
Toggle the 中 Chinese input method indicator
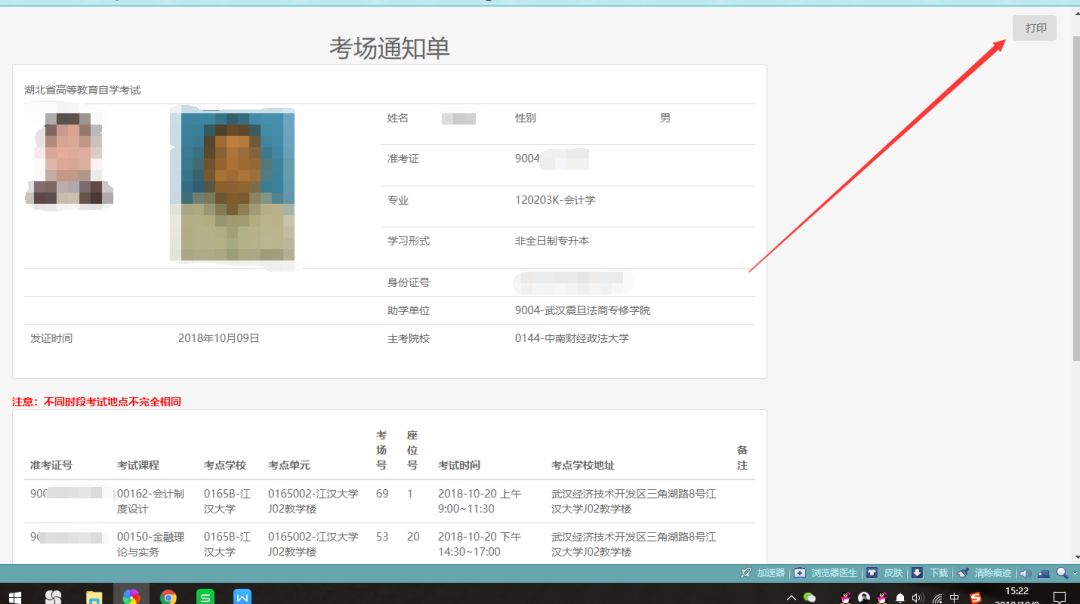[955, 597]
